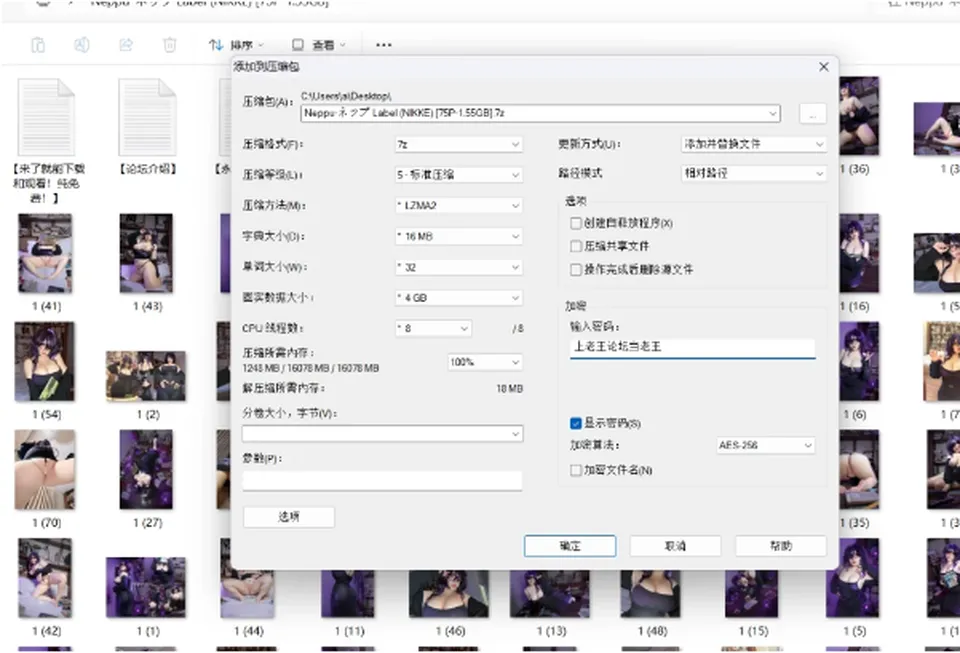Select the text file icon above 【来了就能下载和观看

(47, 117)
